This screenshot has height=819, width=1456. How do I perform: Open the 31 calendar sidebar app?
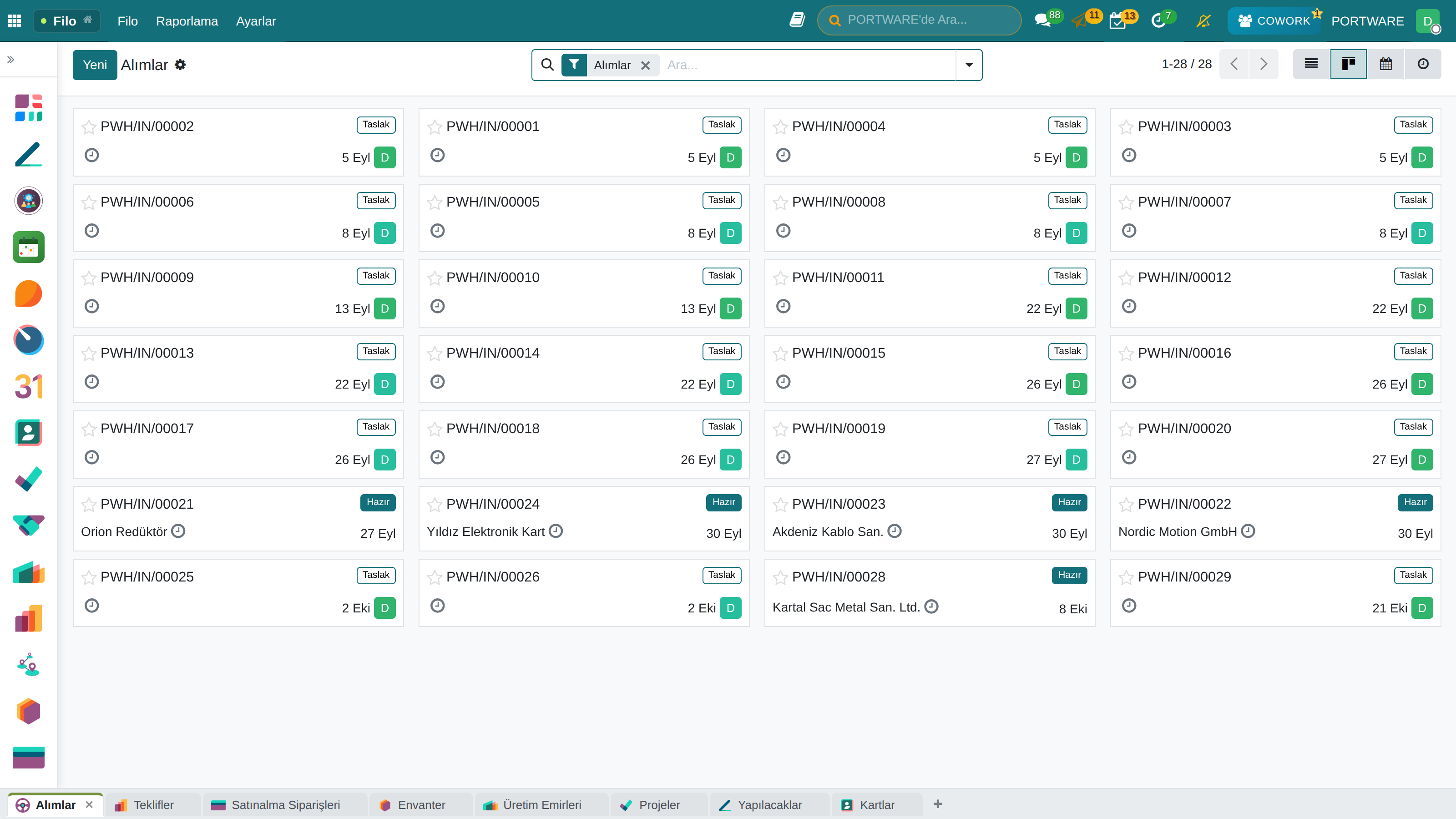point(29,387)
